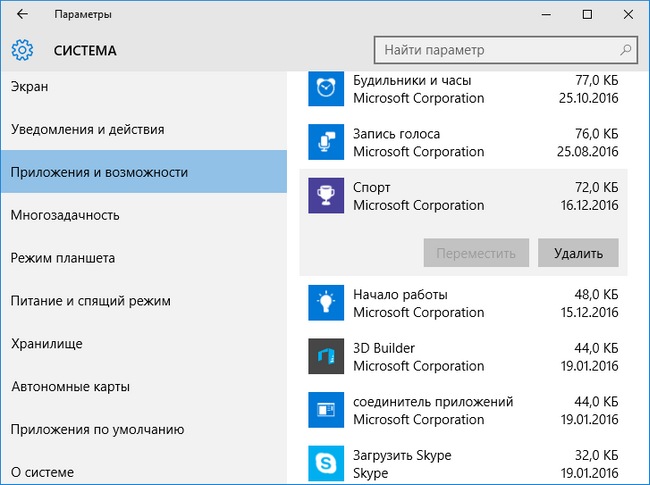Click the search magnifier icon
The height and width of the screenshot is (485, 650).
[626, 50]
